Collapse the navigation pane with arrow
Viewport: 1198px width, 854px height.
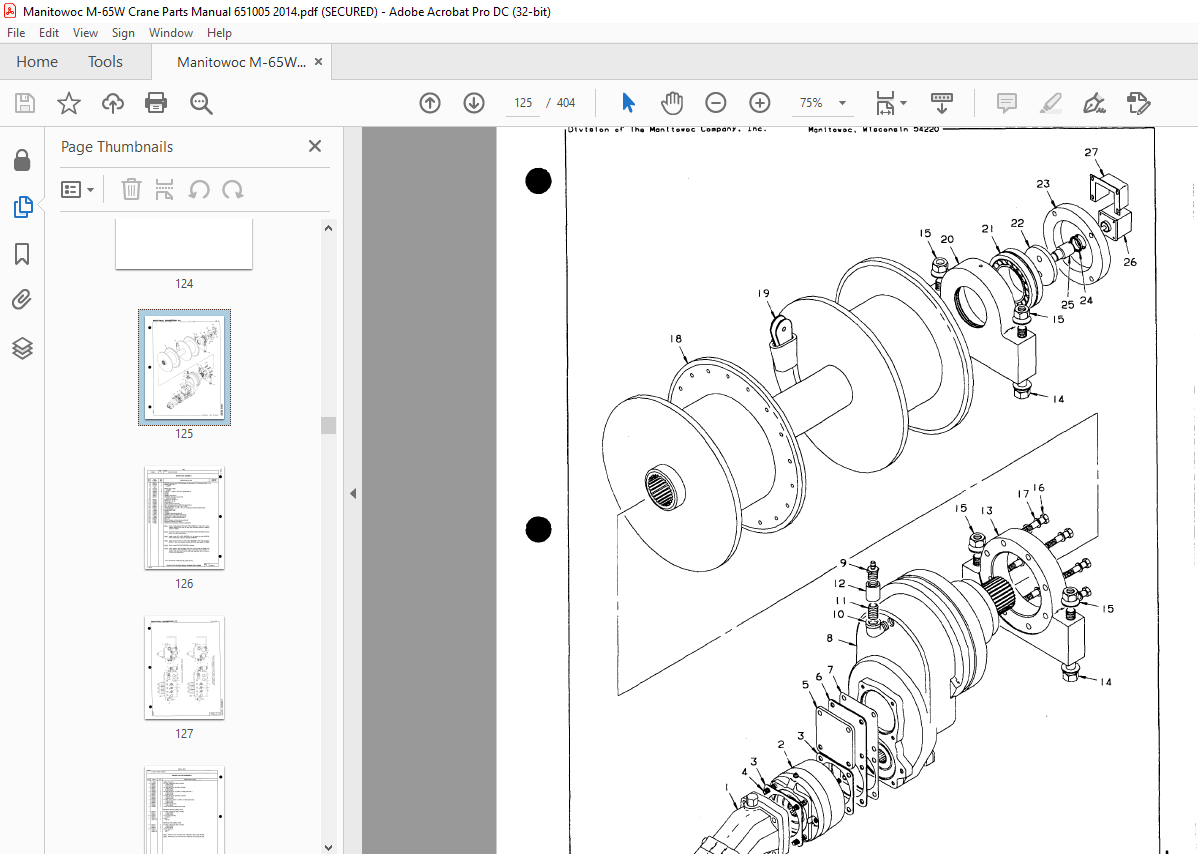(x=353, y=493)
